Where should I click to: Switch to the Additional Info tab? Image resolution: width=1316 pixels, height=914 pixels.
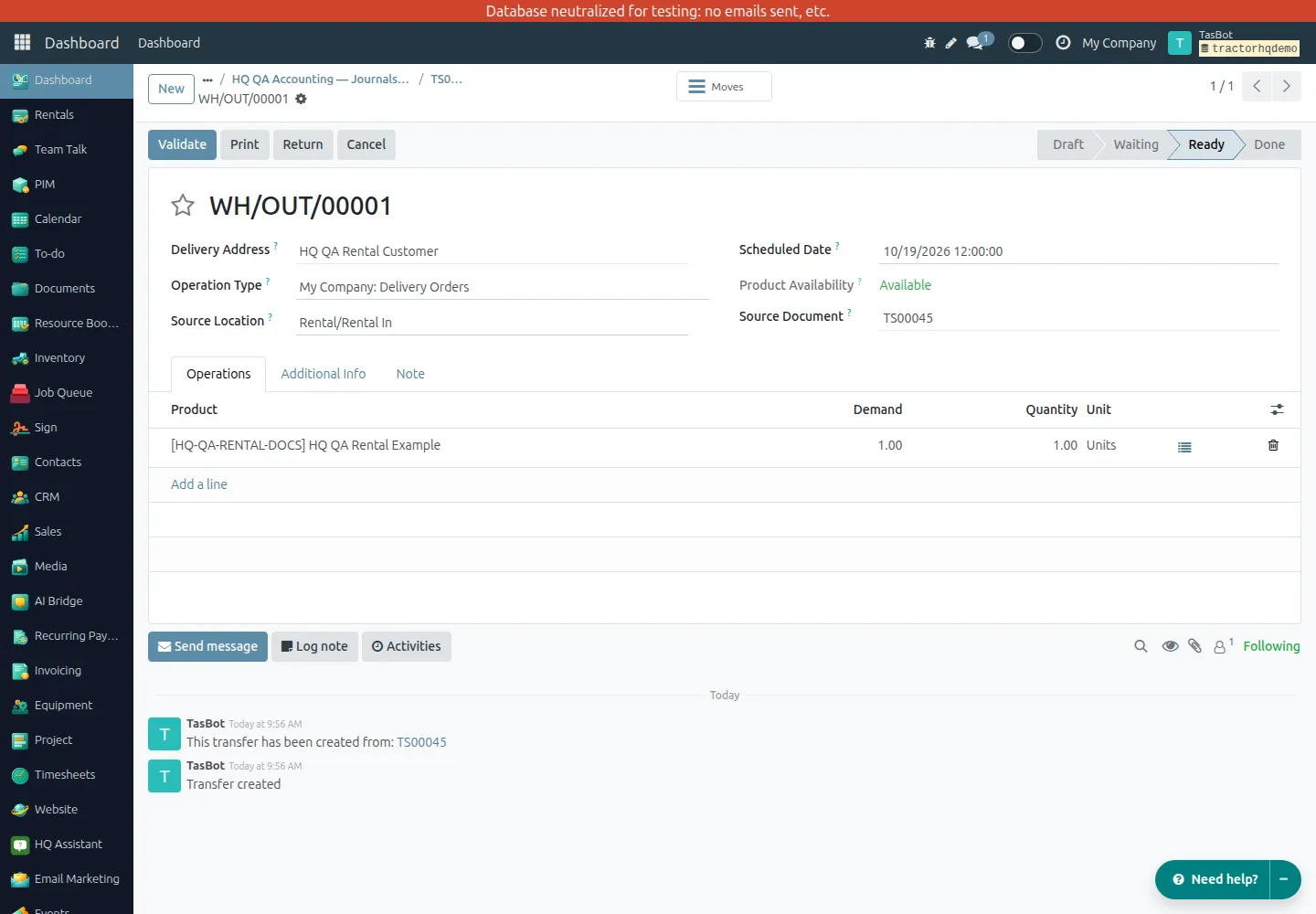coord(324,374)
